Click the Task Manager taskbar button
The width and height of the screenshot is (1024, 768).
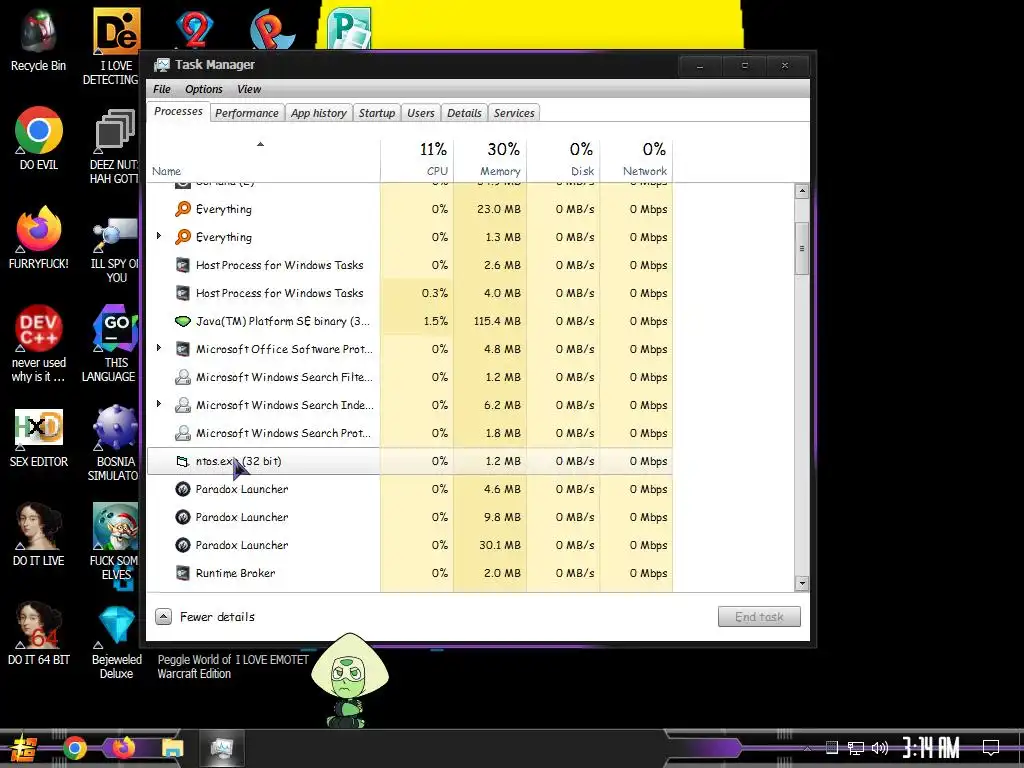(x=222, y=748)
